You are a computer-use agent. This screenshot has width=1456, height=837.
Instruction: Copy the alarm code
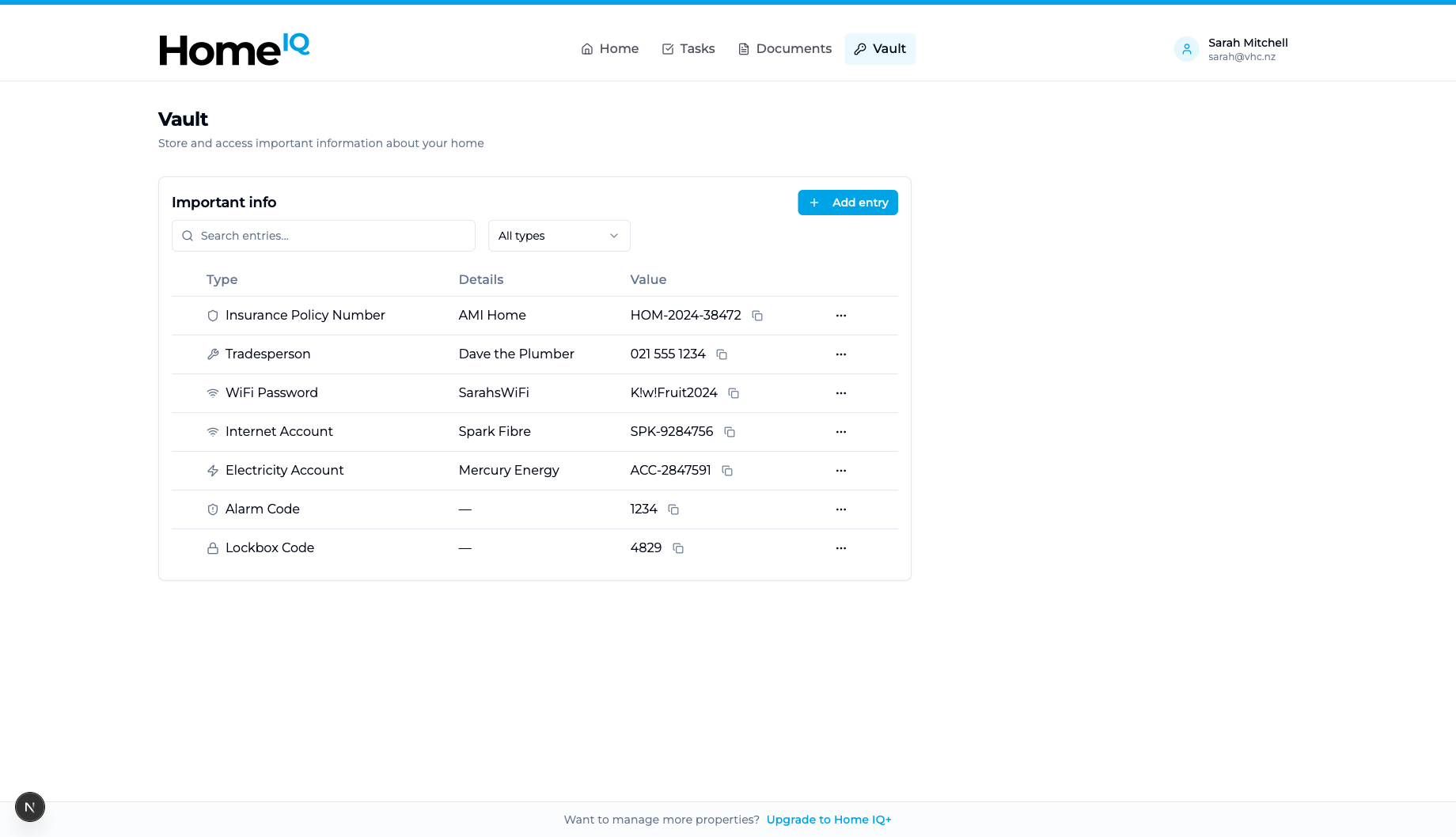(673, 509)
